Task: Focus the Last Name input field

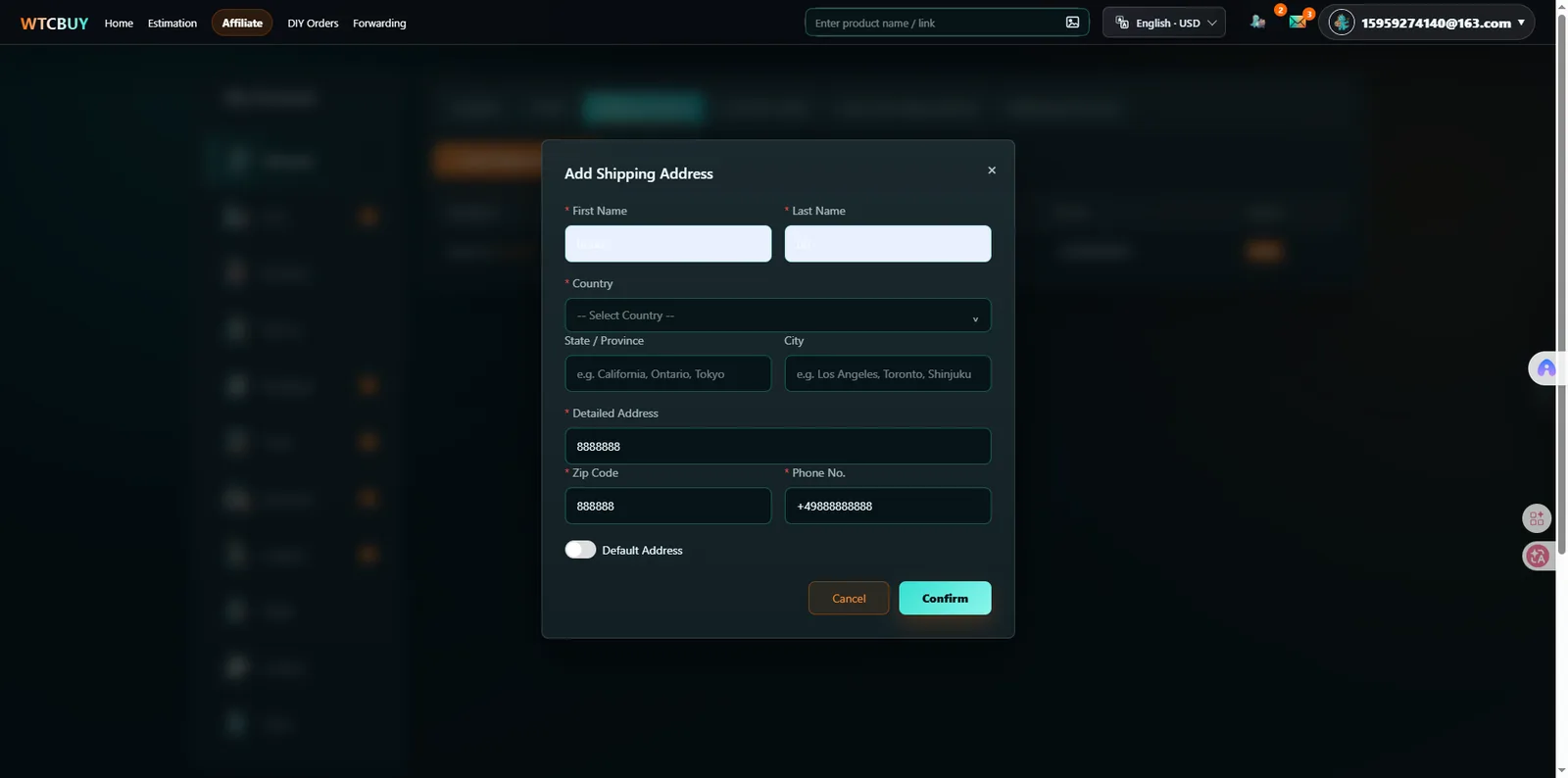Action: 887,244
